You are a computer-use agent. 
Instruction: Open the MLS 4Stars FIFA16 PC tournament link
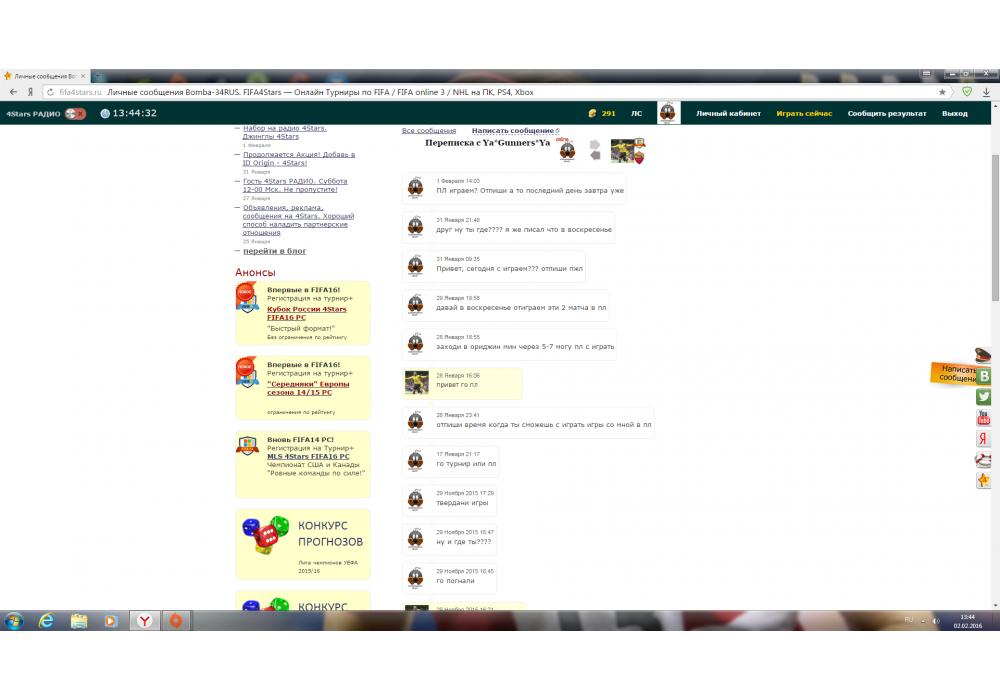click(308, 456)
